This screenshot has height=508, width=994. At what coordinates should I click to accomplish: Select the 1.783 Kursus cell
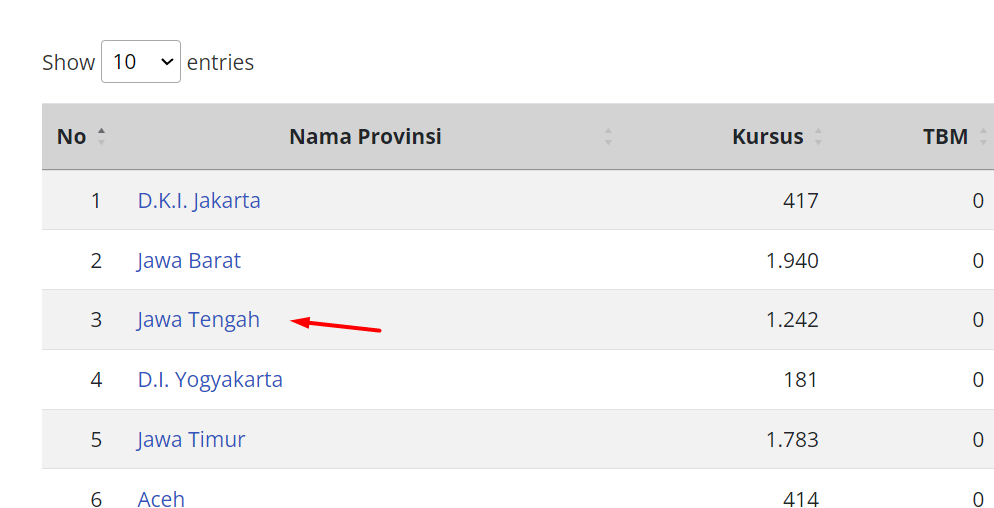(x=792, y=440)
